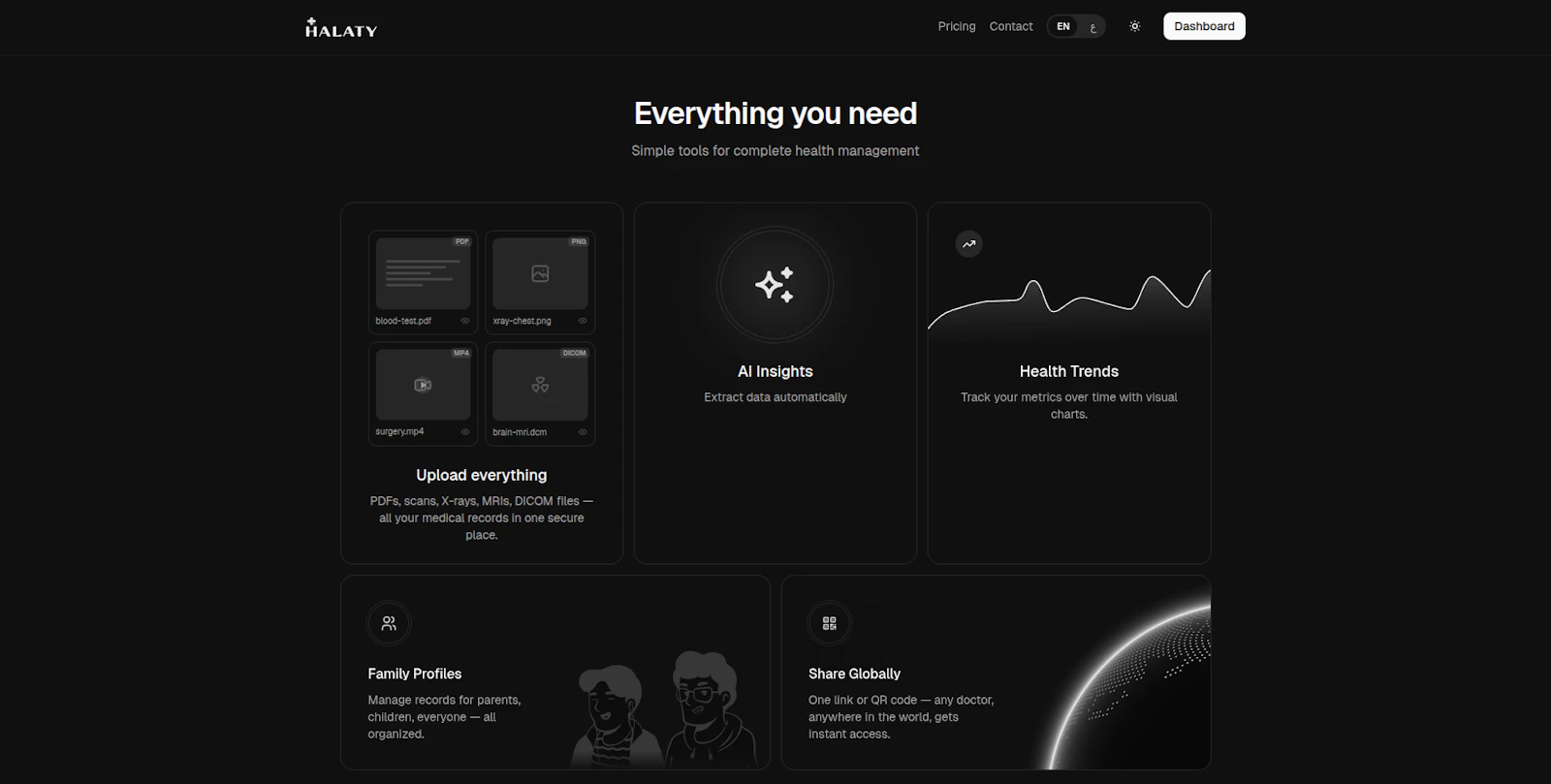Click image icon in xray-chest.png thumbnail
This screenshot has width=1551, height=784.
[540, 274]
